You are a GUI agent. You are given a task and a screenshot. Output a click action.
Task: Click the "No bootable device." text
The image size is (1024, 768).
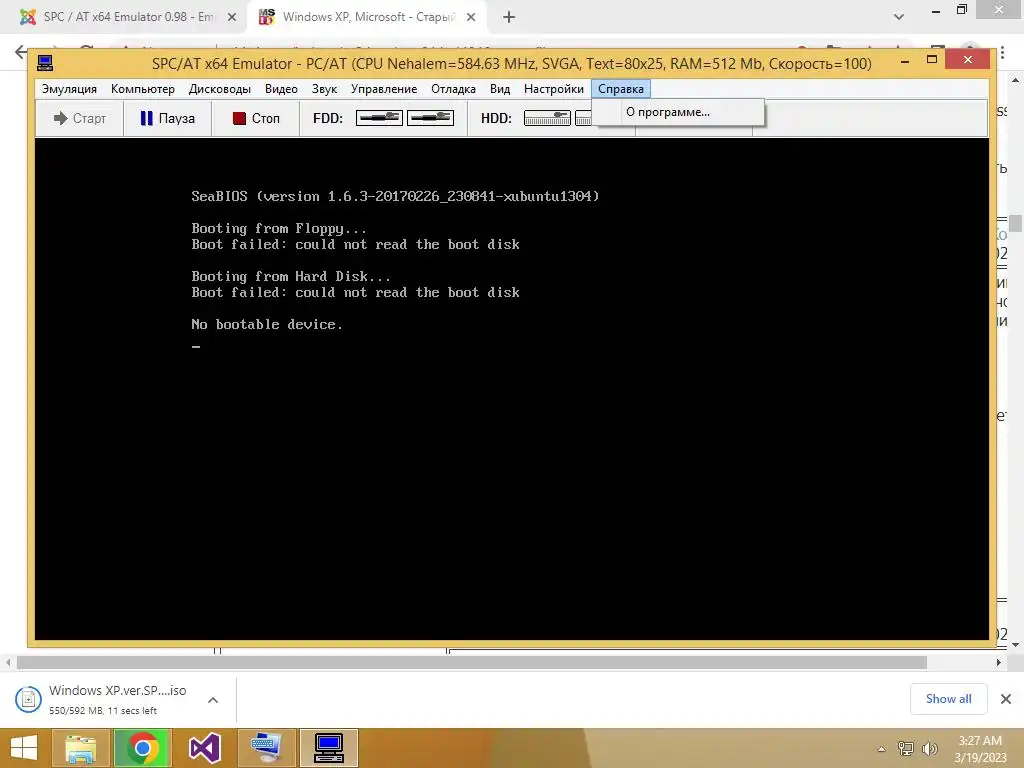266,325
